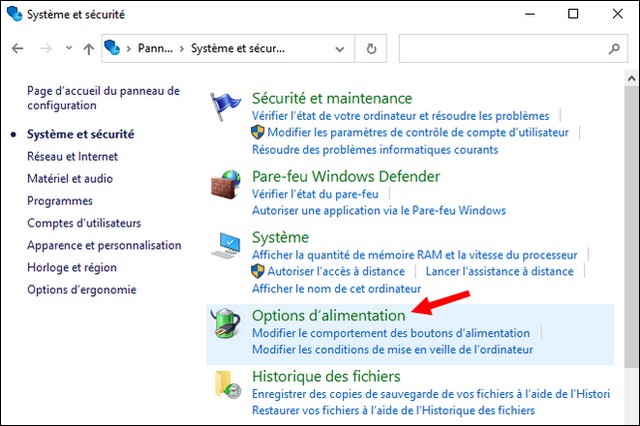
Task: Click the shield icon beside Autoriser l'accès à distance
Action: (x=258, y=271)
